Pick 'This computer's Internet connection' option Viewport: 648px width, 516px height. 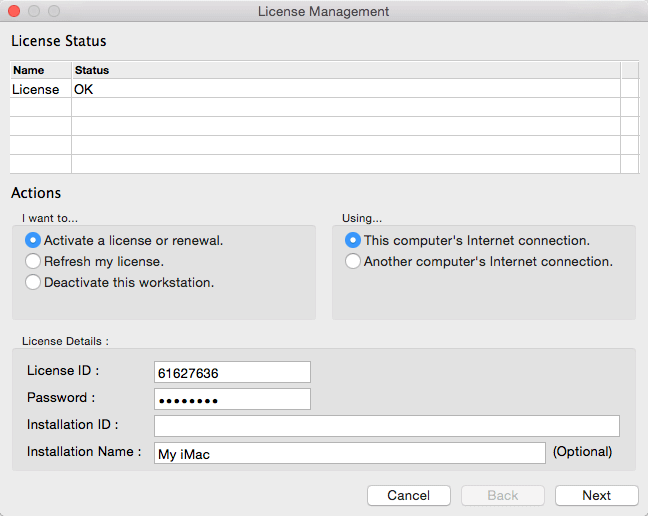click(x=352, y=240)
